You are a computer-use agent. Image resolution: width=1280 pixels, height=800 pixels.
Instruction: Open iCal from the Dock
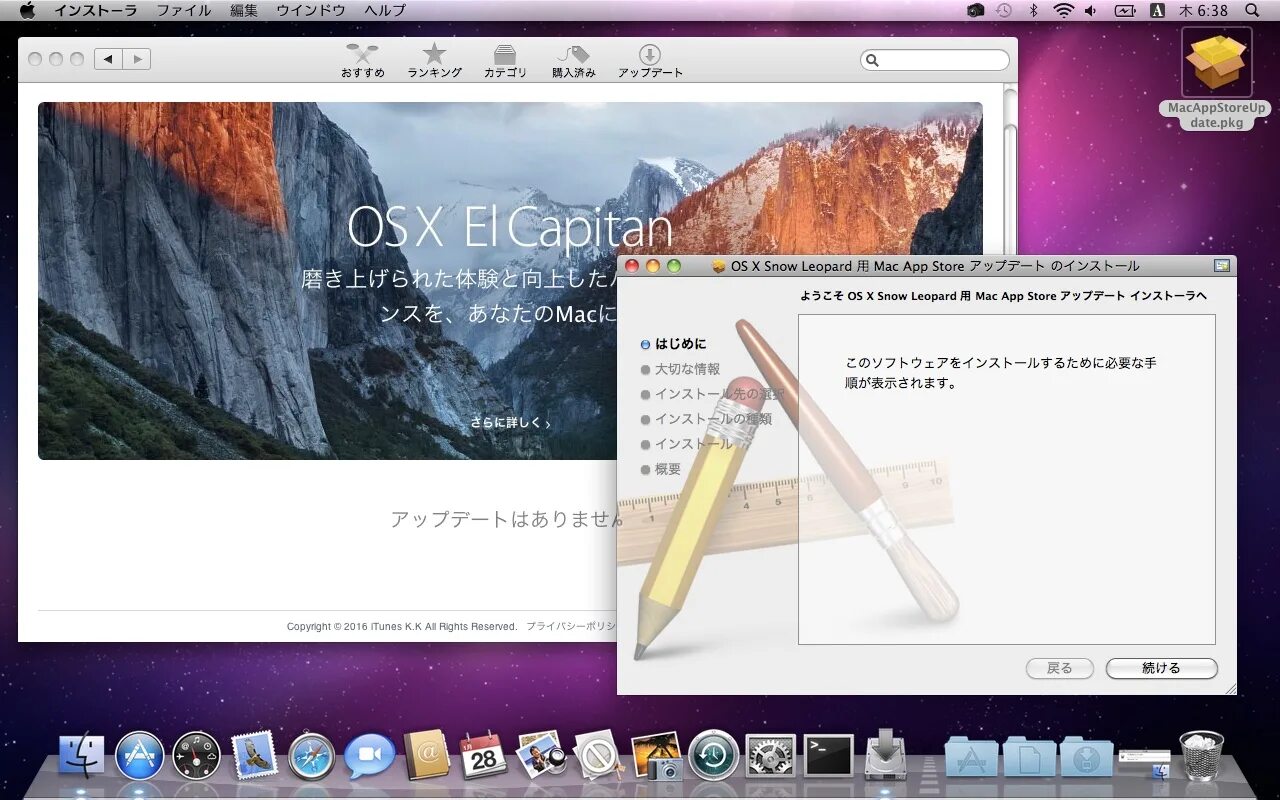[x=484, y=756]
